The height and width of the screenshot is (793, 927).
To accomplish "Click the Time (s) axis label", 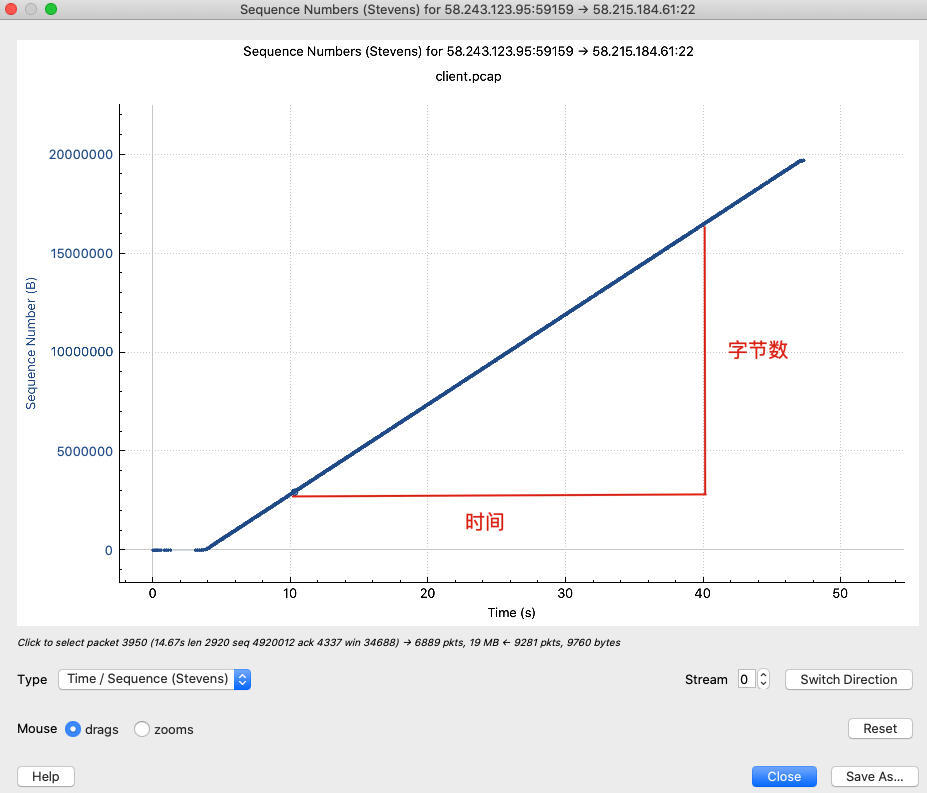I will click(x=511, y=612).
